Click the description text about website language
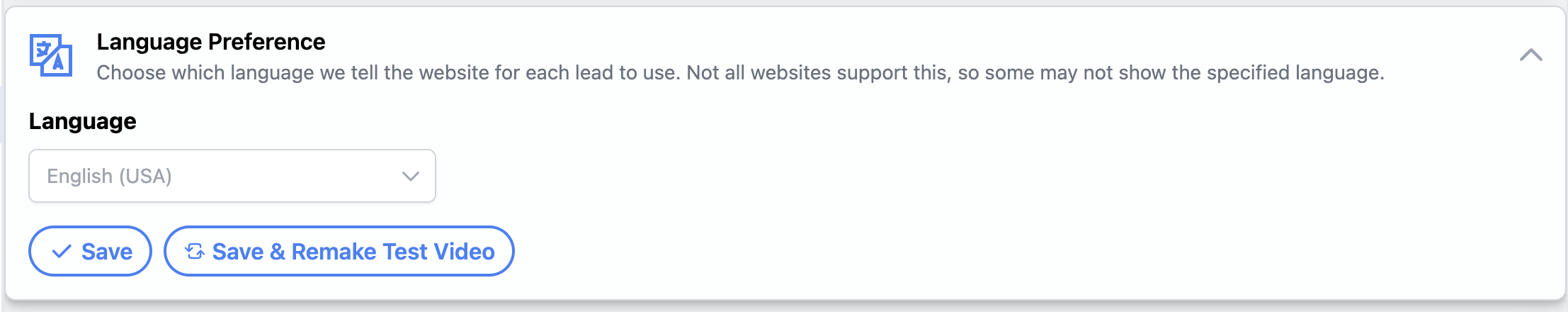 coord(740,72)
